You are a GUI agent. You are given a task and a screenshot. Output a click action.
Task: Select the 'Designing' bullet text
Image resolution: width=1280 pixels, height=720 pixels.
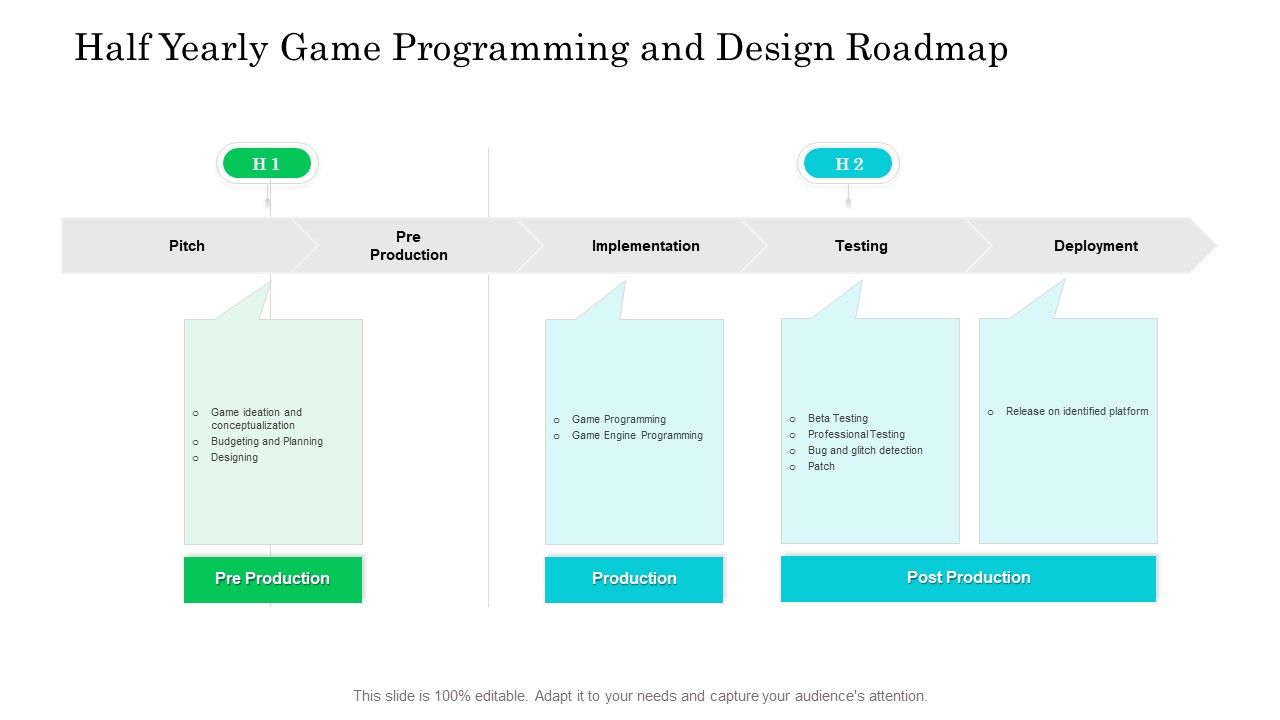[234, 457]
